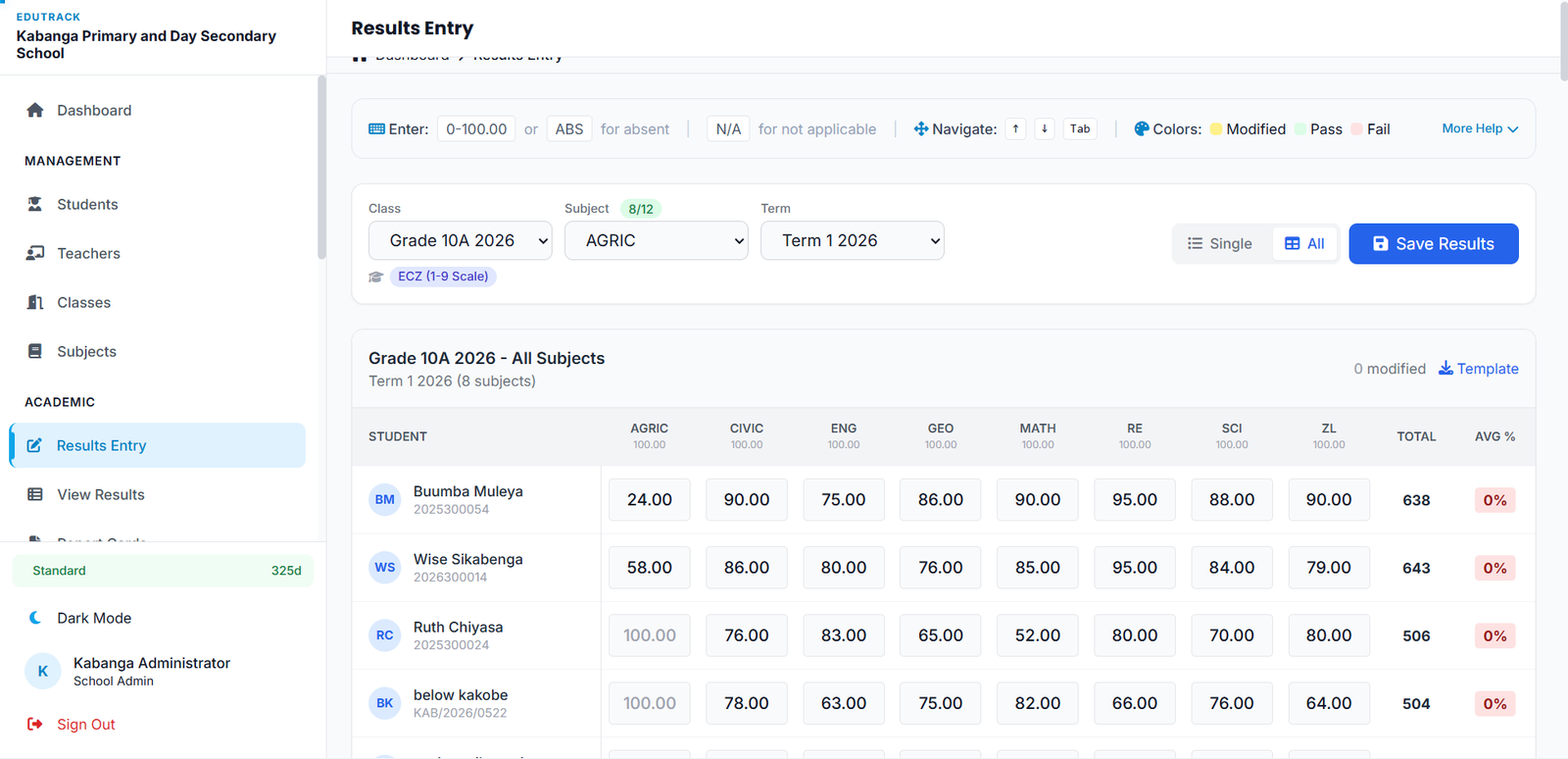
Task: Click the Tab key hint button
Action: click(x=1080, y=128)
